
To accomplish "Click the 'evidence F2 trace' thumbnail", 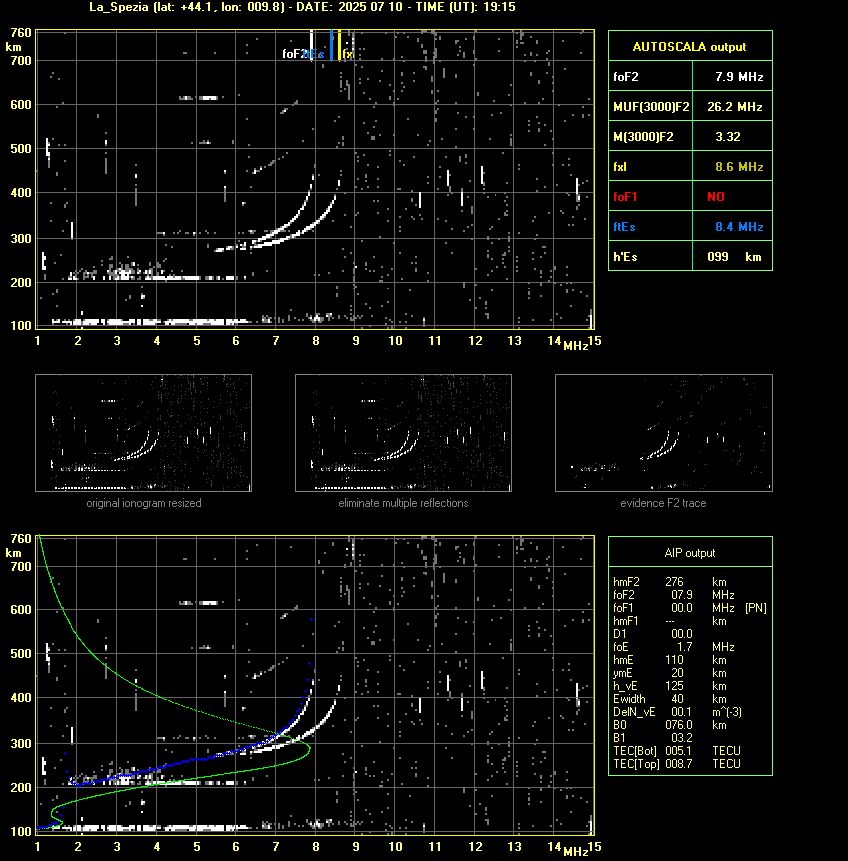I will click(663, 433).
